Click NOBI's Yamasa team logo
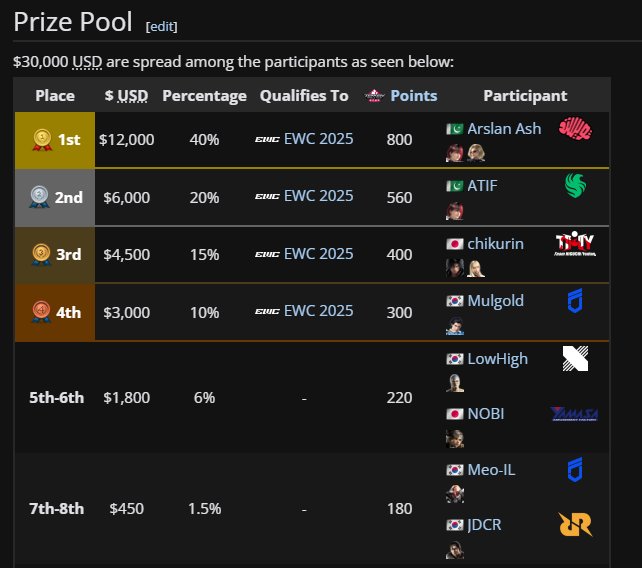Image resolution: width=642 pixels, height=568 pixels. 574,414
